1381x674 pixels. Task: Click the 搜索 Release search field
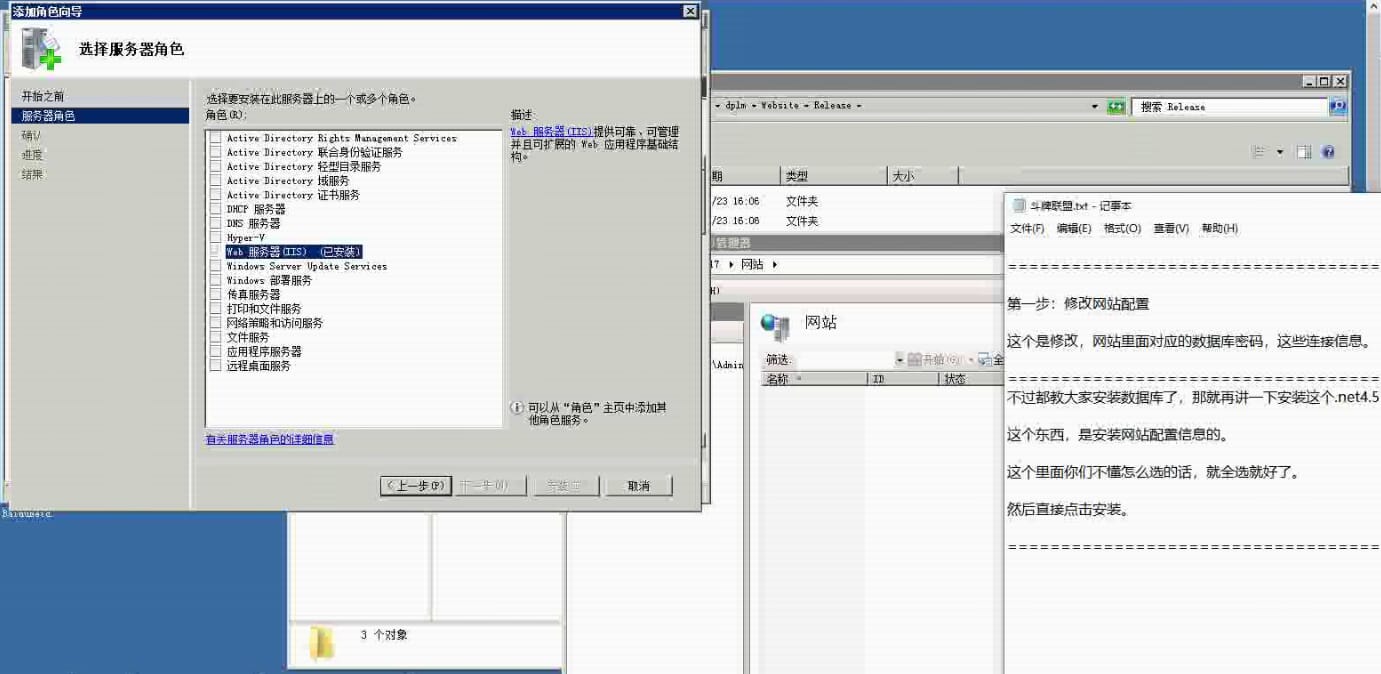1228,107
